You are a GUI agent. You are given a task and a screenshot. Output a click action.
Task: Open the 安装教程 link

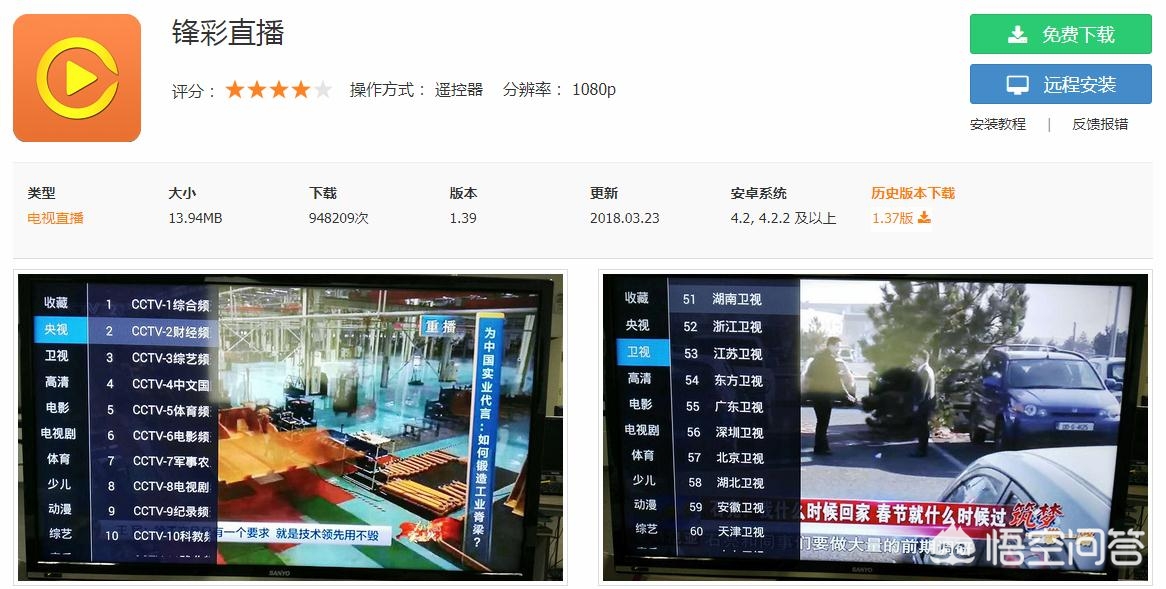click(x=998, y=124)
